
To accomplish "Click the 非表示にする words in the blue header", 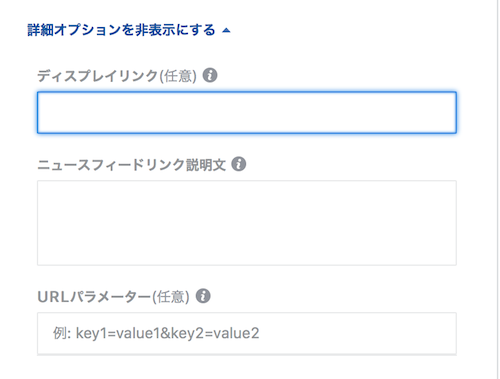I will 175,30.
